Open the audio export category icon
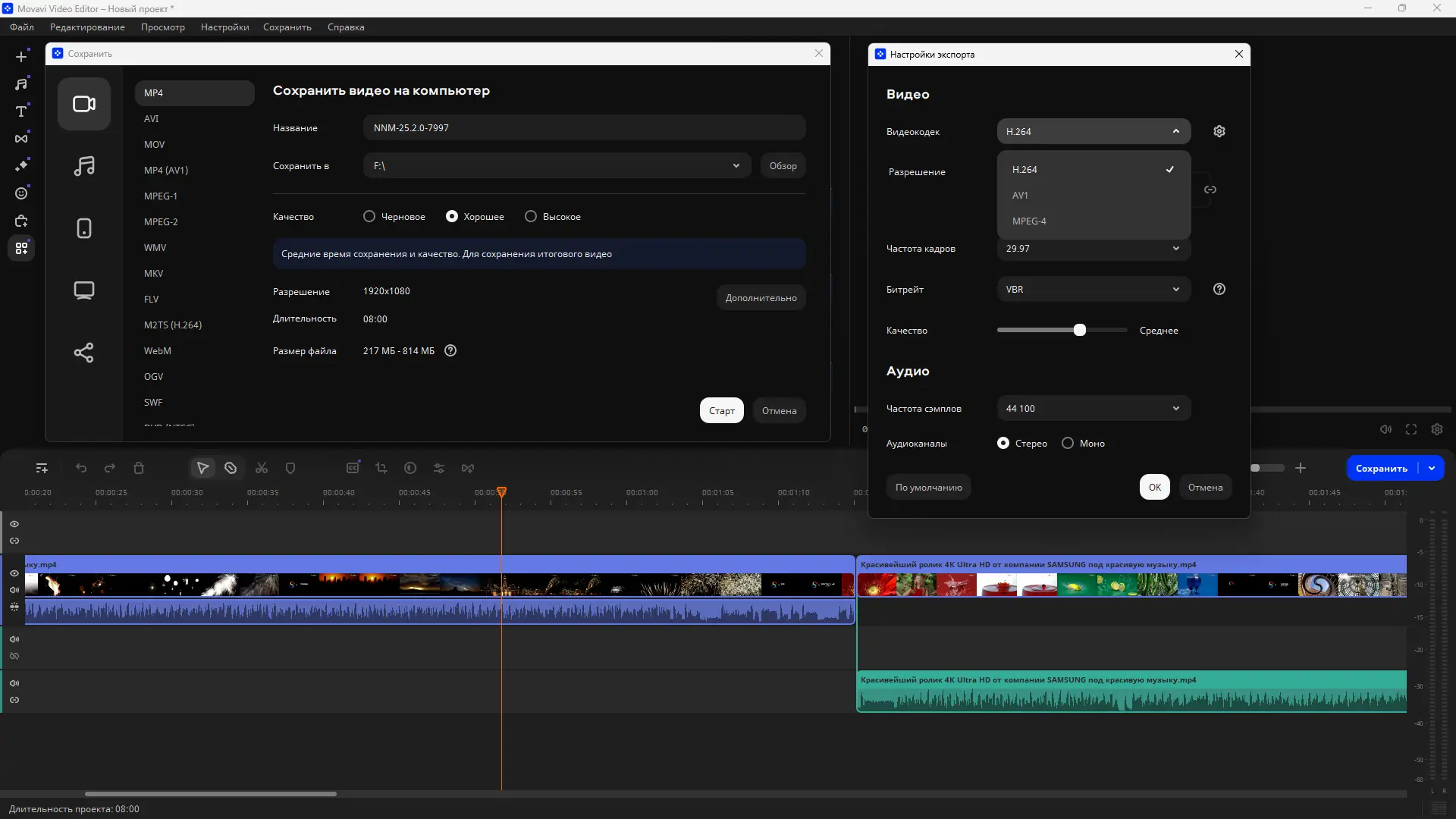The width and height of the screenshot is (1456, 819). 84,166
